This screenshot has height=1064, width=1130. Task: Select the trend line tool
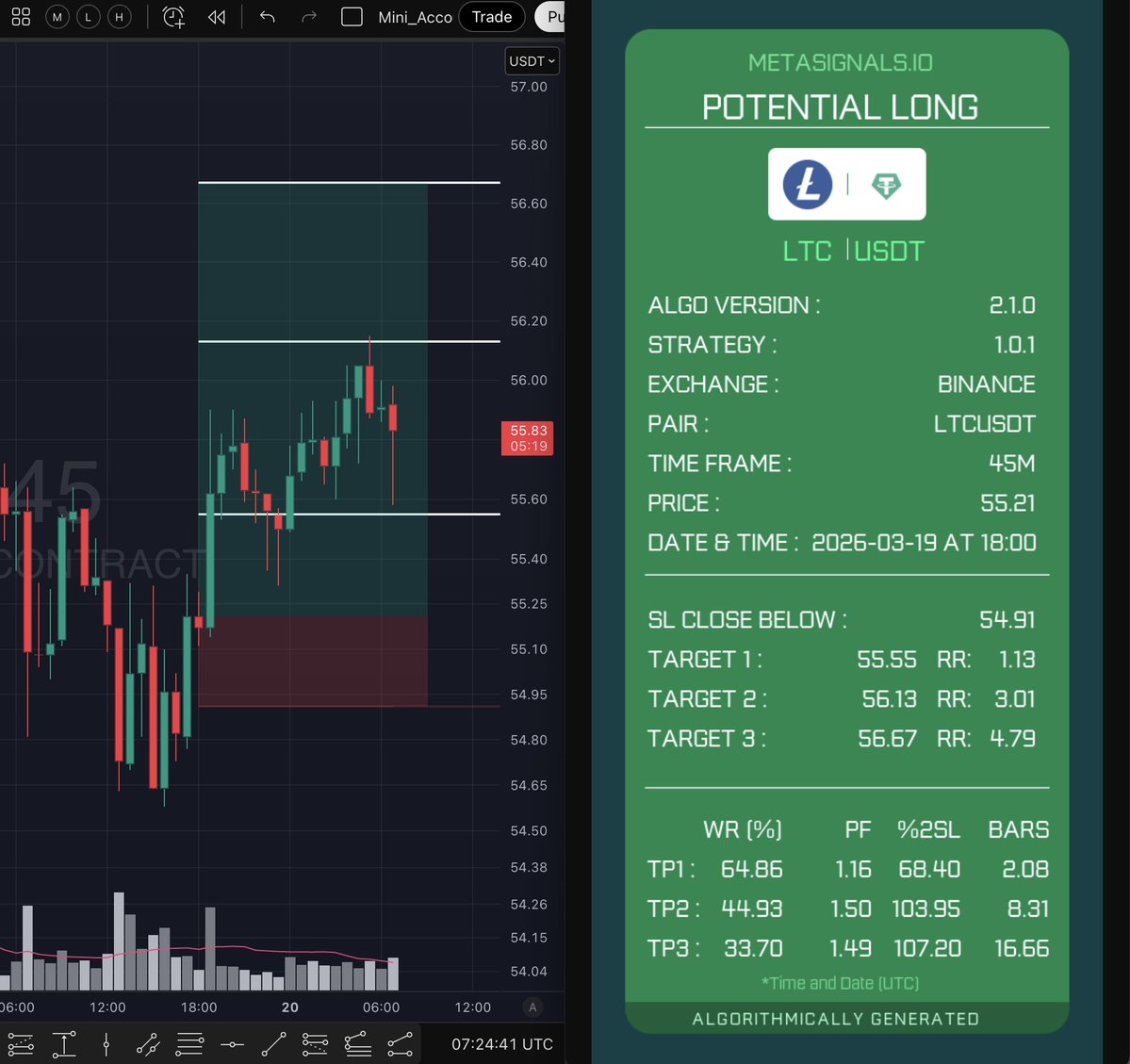pyautogui.click(x=274, y=1044)
